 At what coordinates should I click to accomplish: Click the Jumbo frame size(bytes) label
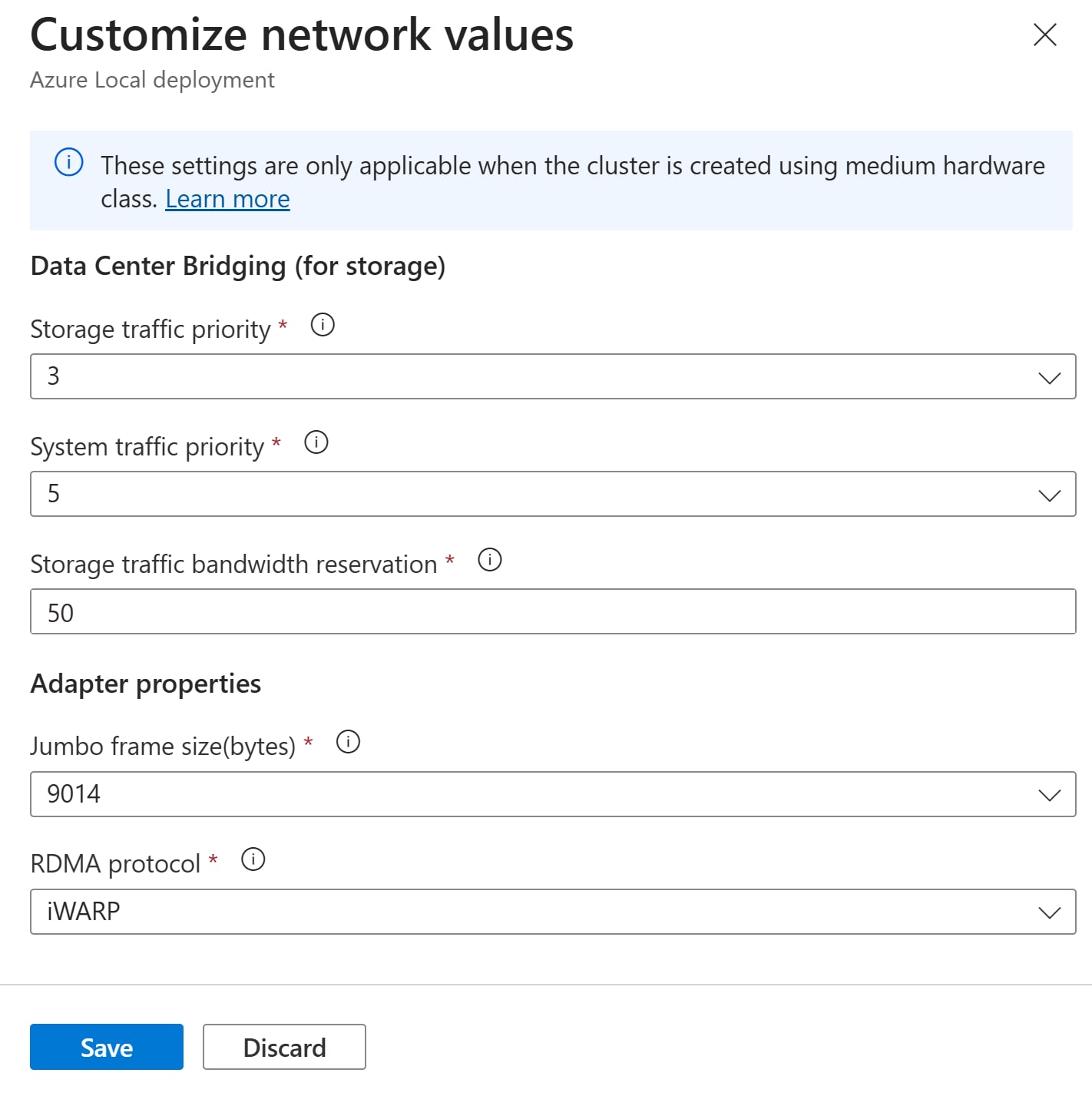tap(163, 747)
